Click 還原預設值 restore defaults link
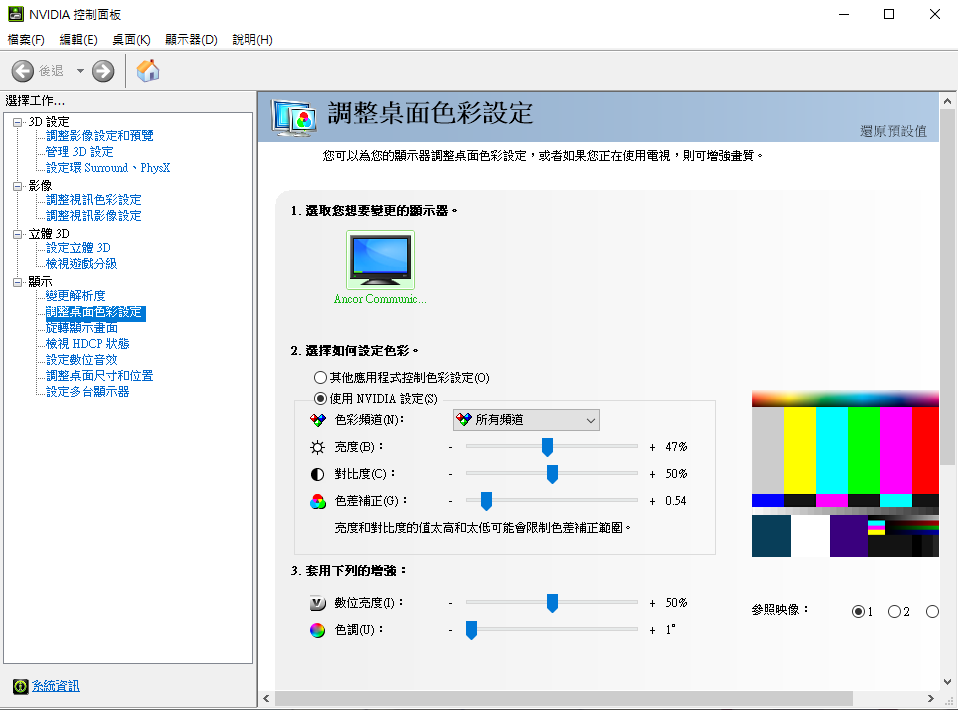 [x=893, y=131]
